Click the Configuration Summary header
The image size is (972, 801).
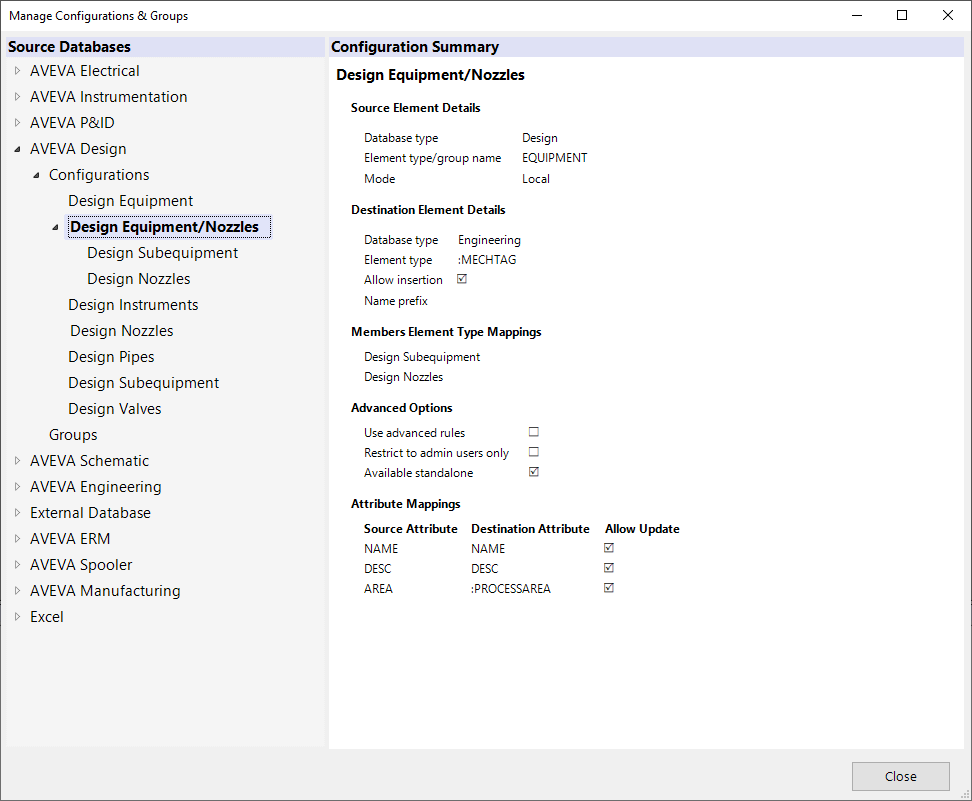click(647, 47)
